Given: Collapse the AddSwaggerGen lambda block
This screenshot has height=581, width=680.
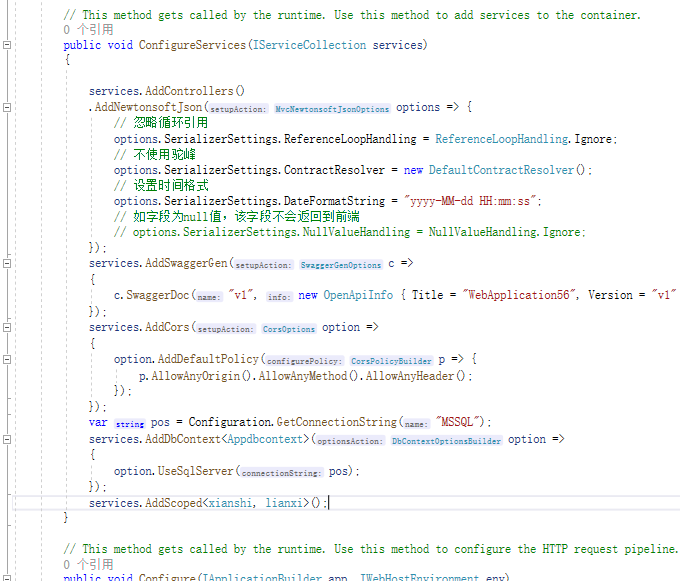Looking at the screenshot, I should tap(7, 263).
